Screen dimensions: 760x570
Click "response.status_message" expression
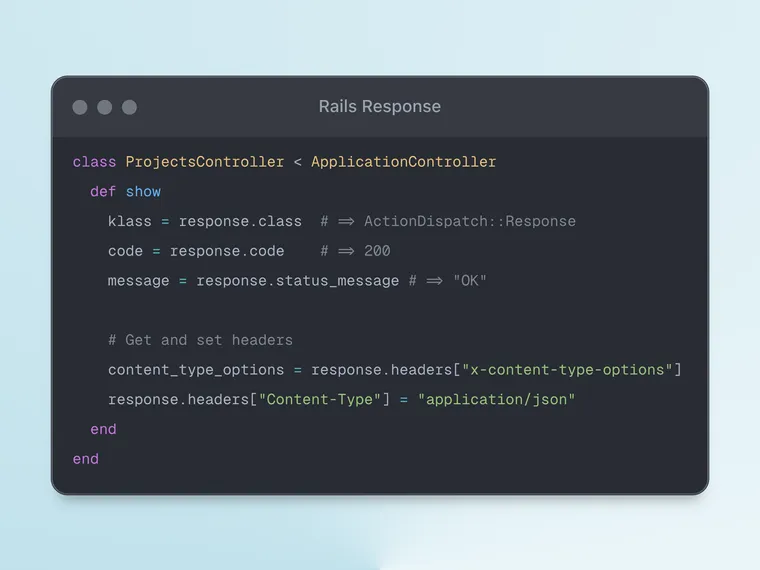coord(298,281)
